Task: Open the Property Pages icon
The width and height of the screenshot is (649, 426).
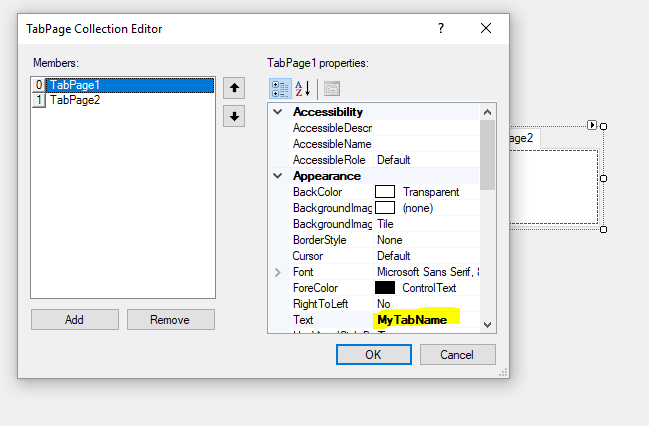Action: click(x=332, y=89)
